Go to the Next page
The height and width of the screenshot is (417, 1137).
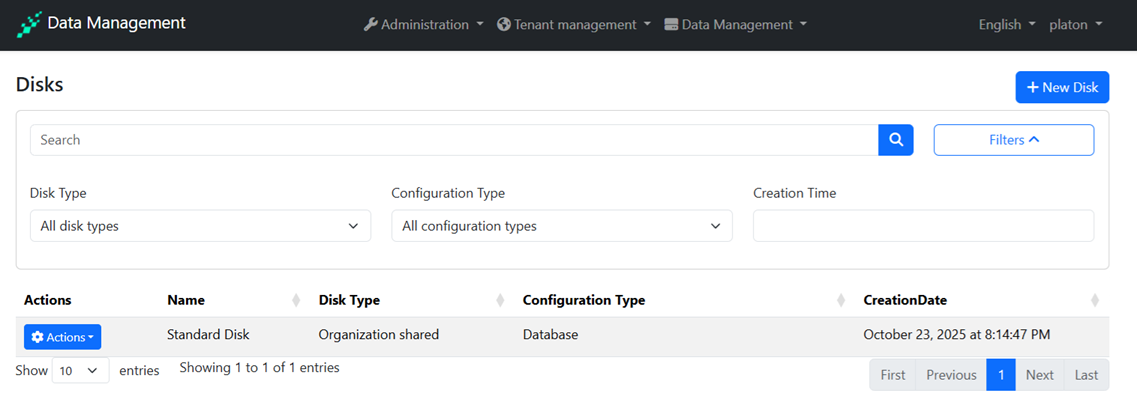pyautogui.click(x=1039, y=375)
